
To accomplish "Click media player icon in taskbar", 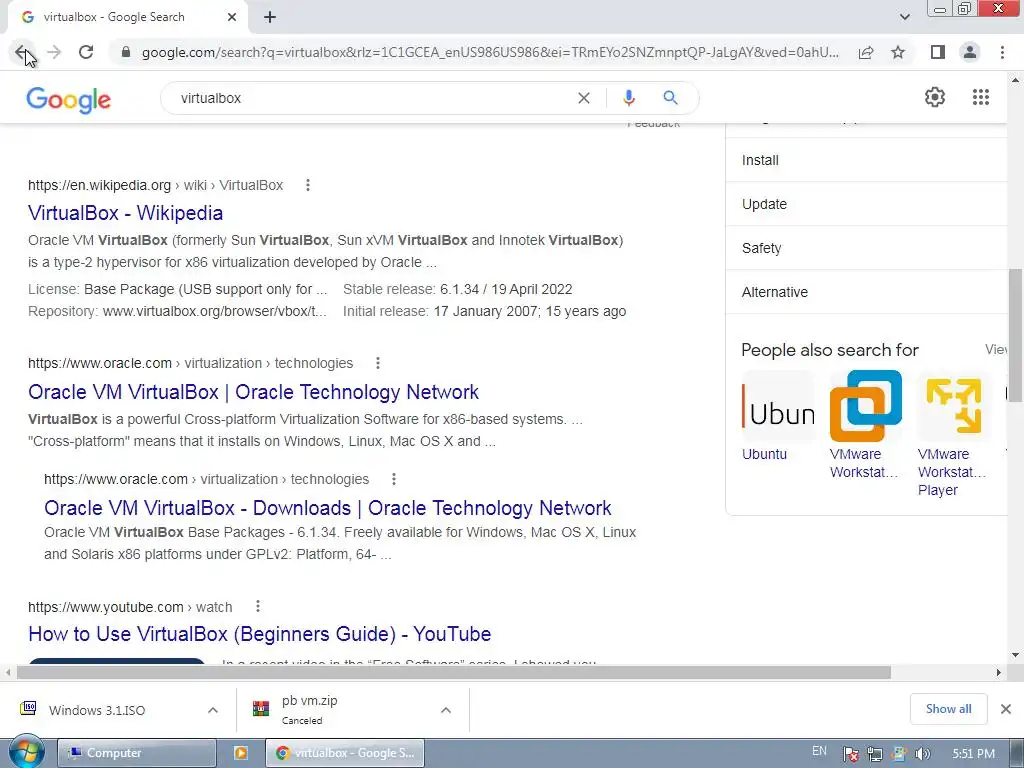I will click(x=240, y=753).
